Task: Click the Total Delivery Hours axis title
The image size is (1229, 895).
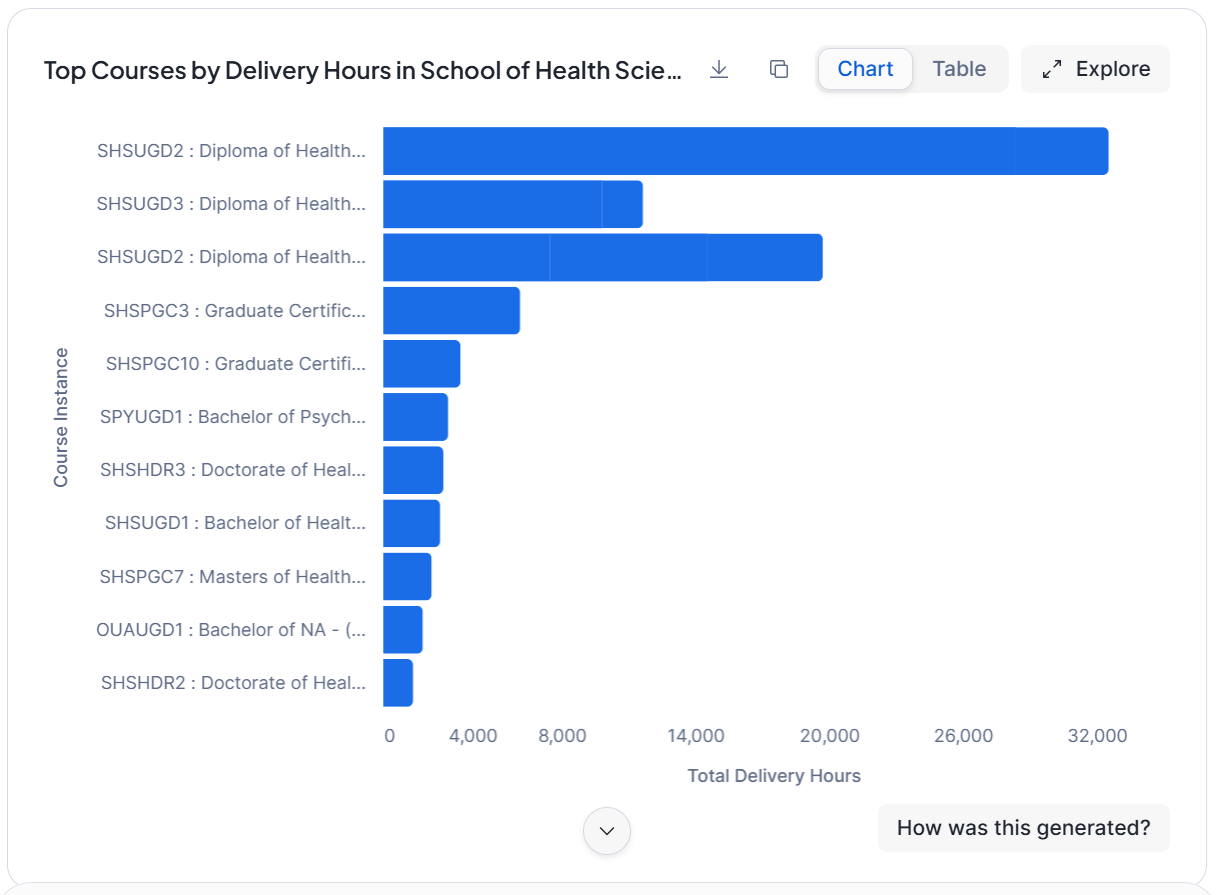Action: 774,776
